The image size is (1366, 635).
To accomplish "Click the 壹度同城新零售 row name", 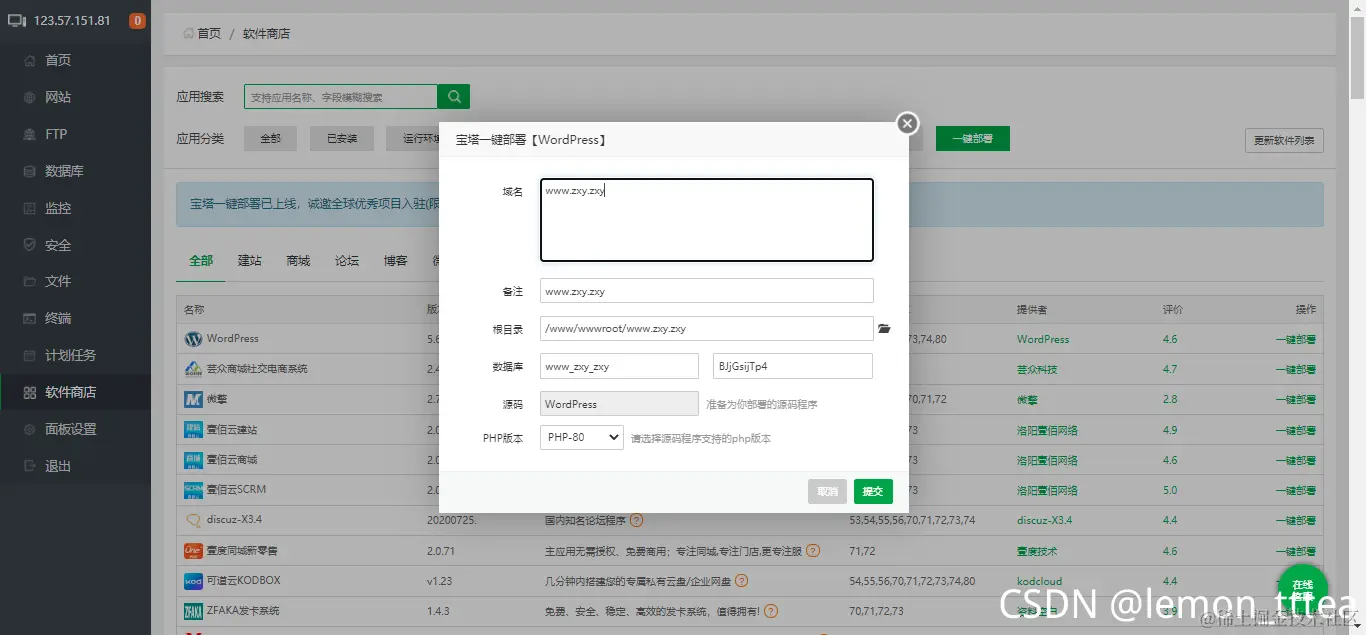I will point(242,551).
